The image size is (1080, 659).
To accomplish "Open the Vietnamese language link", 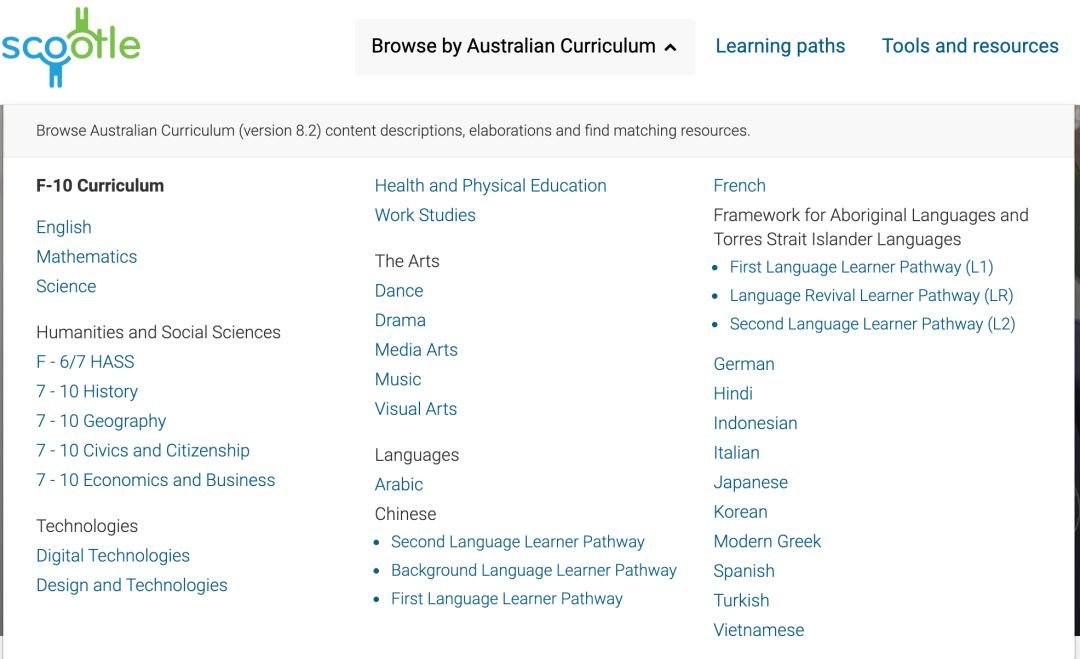I will 759,630.
